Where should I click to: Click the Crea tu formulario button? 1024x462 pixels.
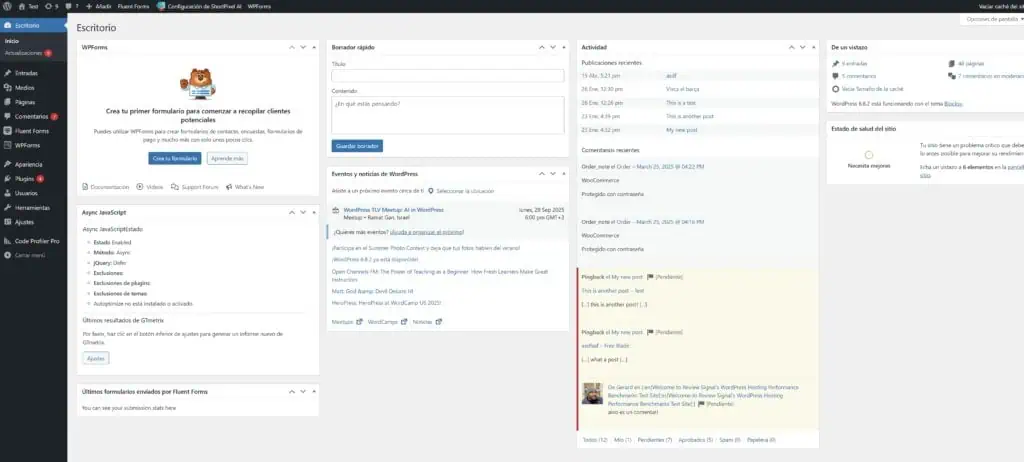pos(174,158)
